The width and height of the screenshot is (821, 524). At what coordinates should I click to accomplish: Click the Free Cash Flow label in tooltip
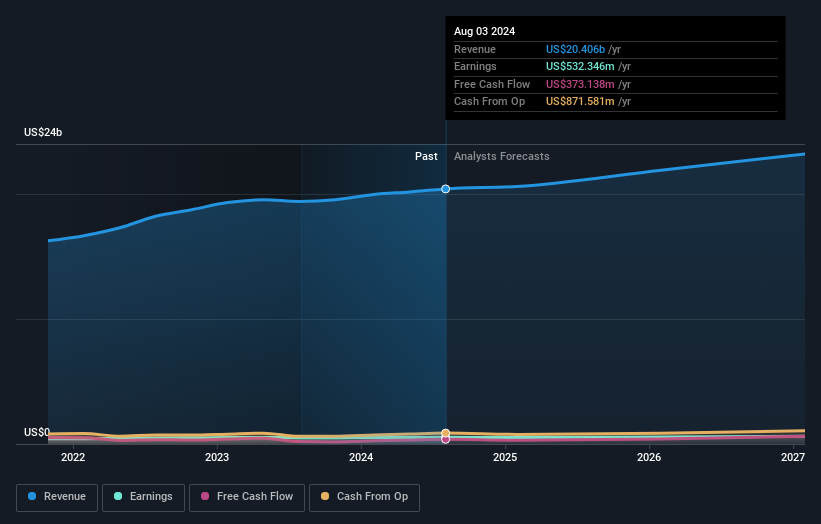[492, 84]
